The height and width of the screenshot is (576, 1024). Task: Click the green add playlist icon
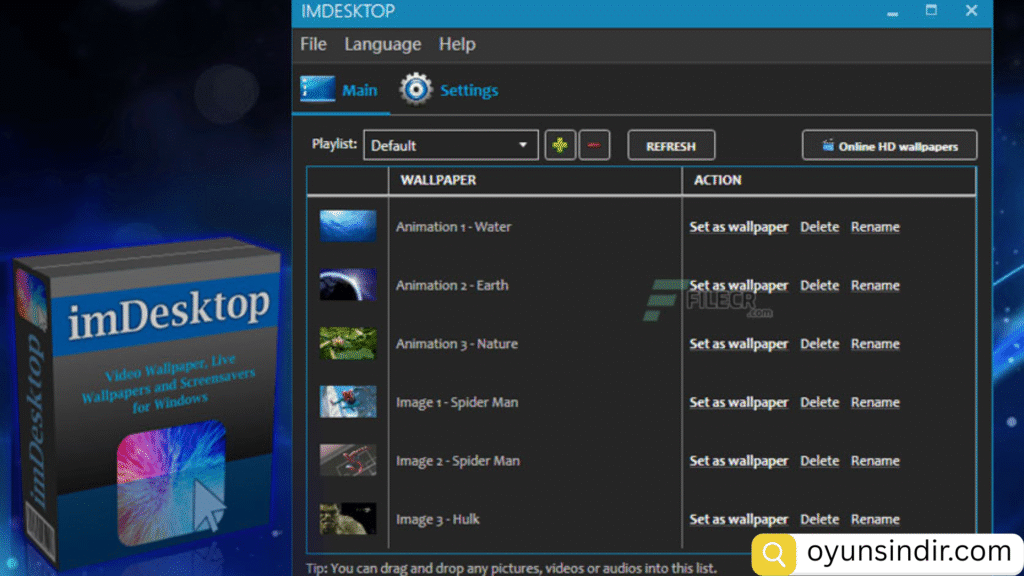[561, 145]
